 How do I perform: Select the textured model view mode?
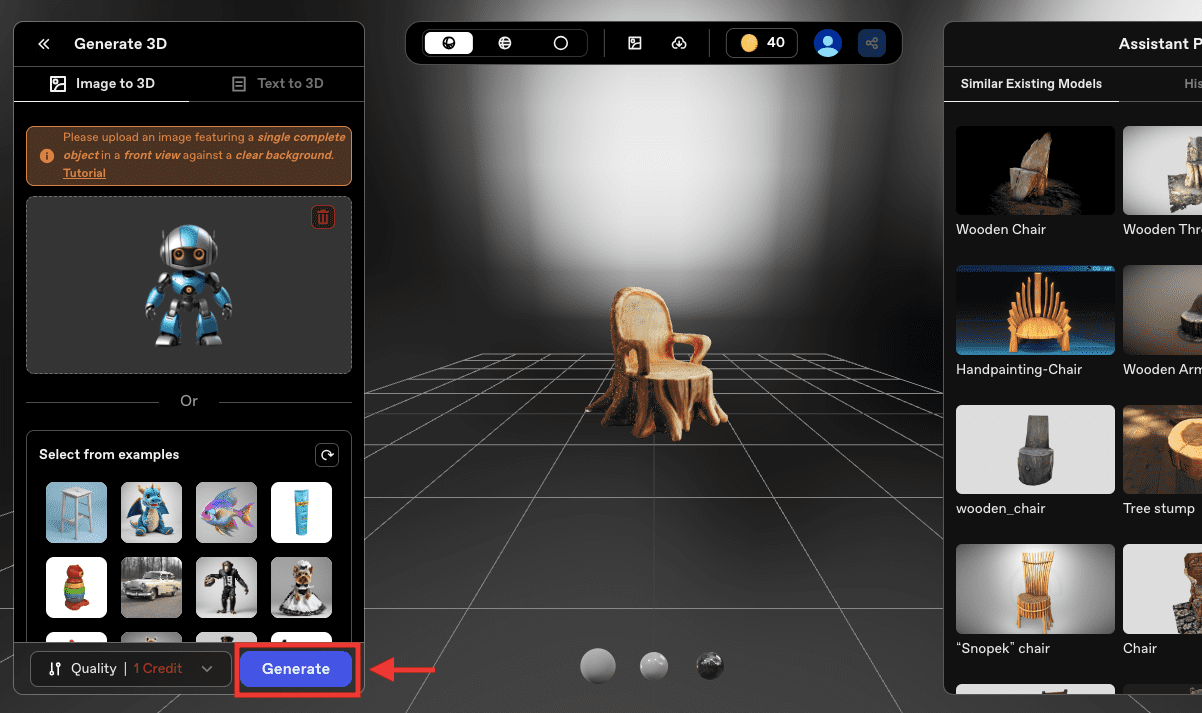(x=449, y=43)
